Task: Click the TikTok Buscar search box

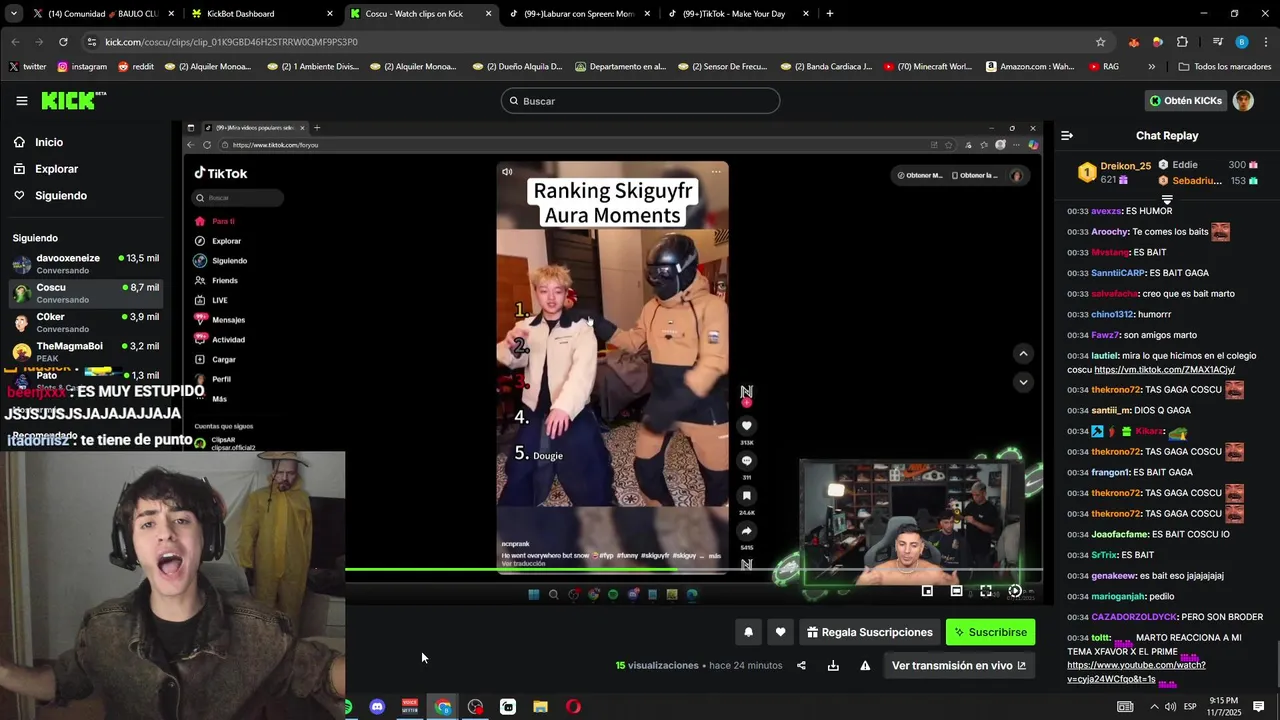Action: click(x=238, y=198)
